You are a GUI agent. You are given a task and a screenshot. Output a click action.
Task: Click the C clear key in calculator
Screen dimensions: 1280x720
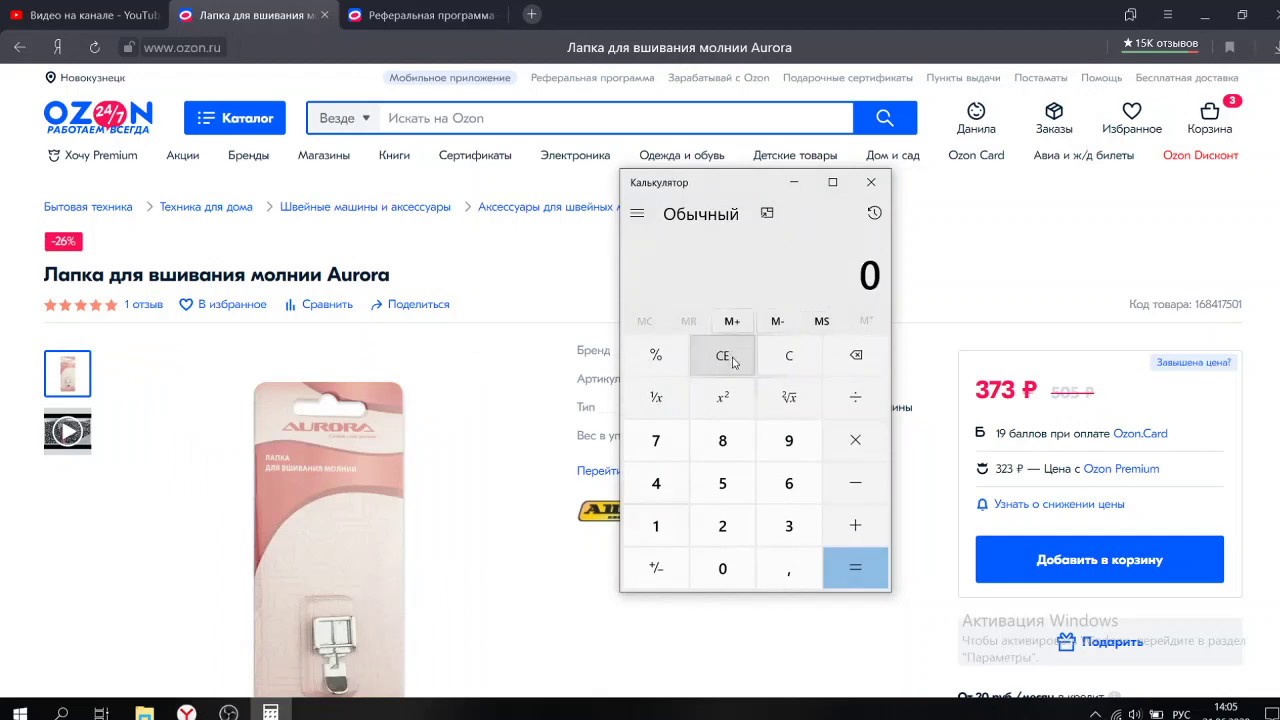click(789, 356)
